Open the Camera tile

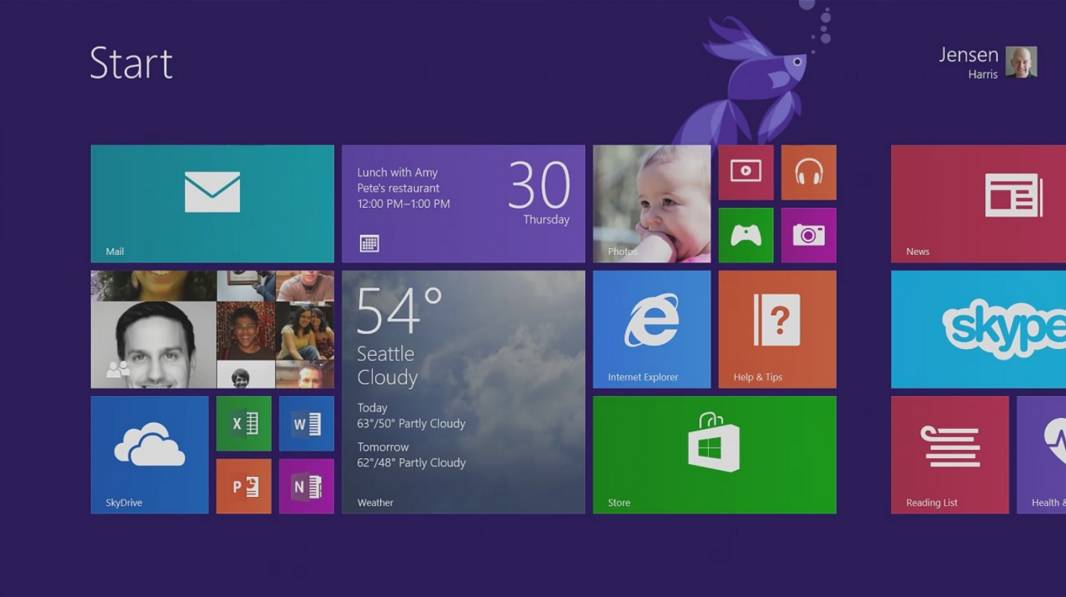[x=808, y=235]
